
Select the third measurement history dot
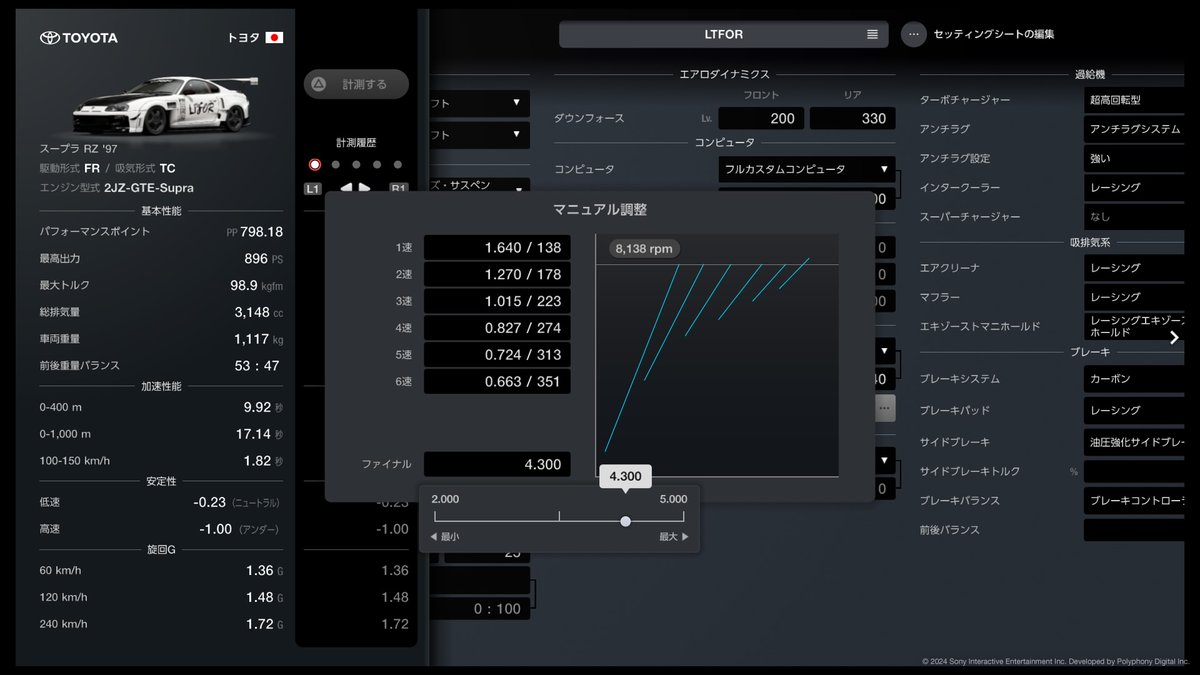[356, 165]
